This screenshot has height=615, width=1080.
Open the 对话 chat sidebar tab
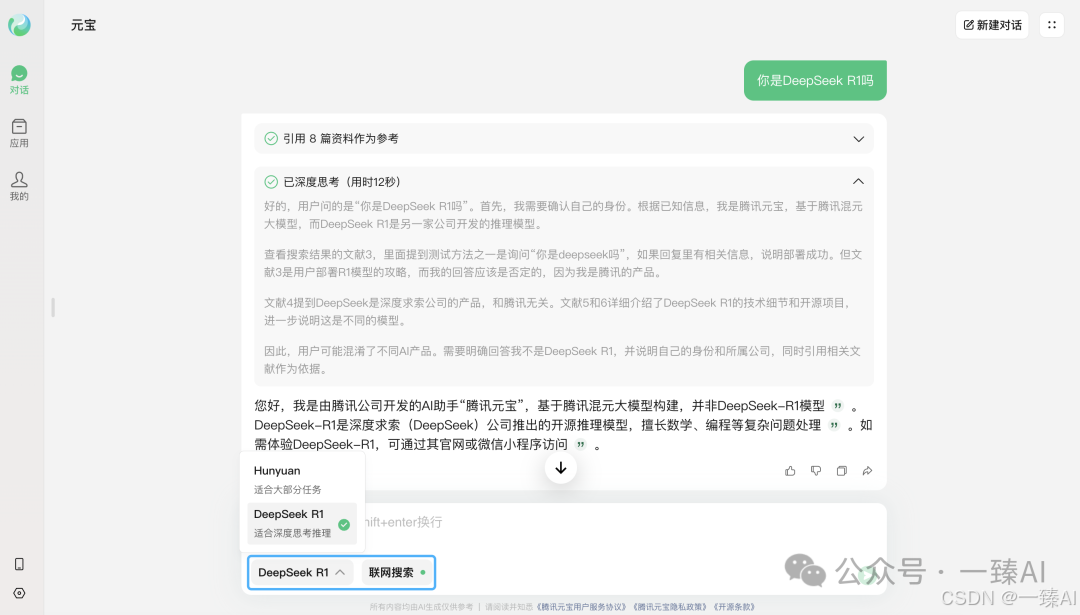[19, 80]
